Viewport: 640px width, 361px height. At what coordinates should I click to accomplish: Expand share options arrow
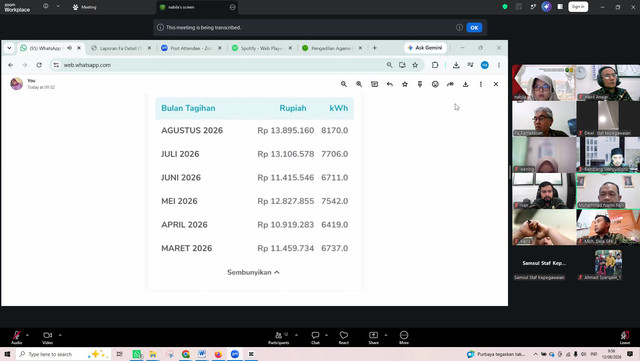click(386, 335)
